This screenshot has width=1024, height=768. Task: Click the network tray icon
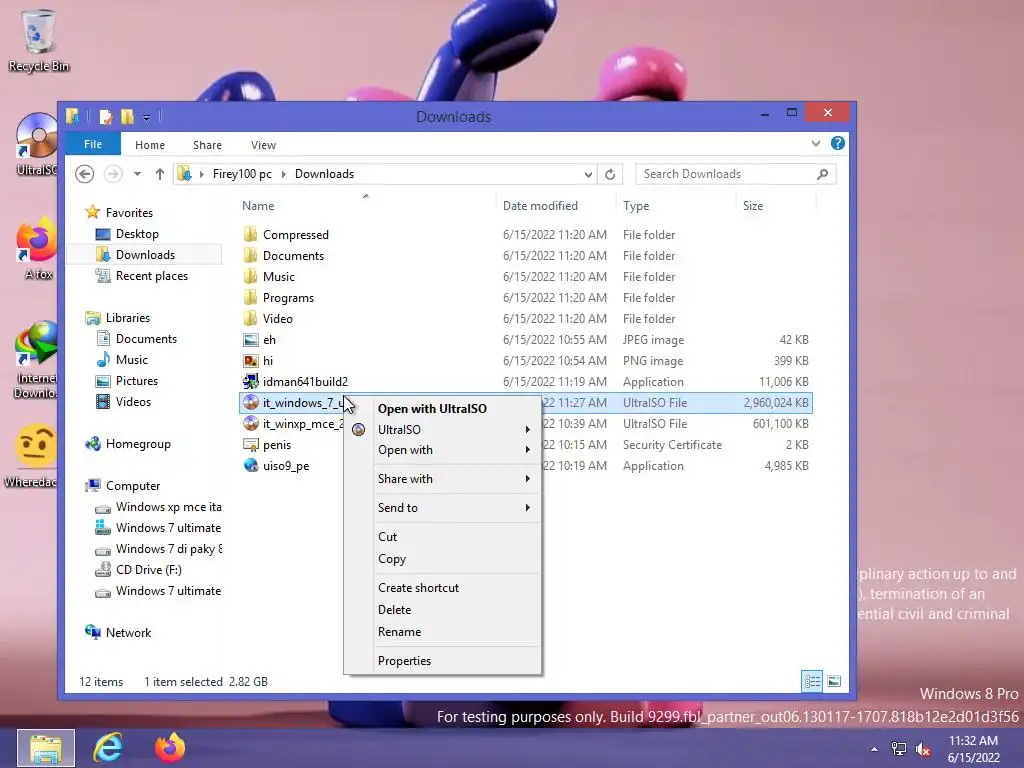coord(899,749)
